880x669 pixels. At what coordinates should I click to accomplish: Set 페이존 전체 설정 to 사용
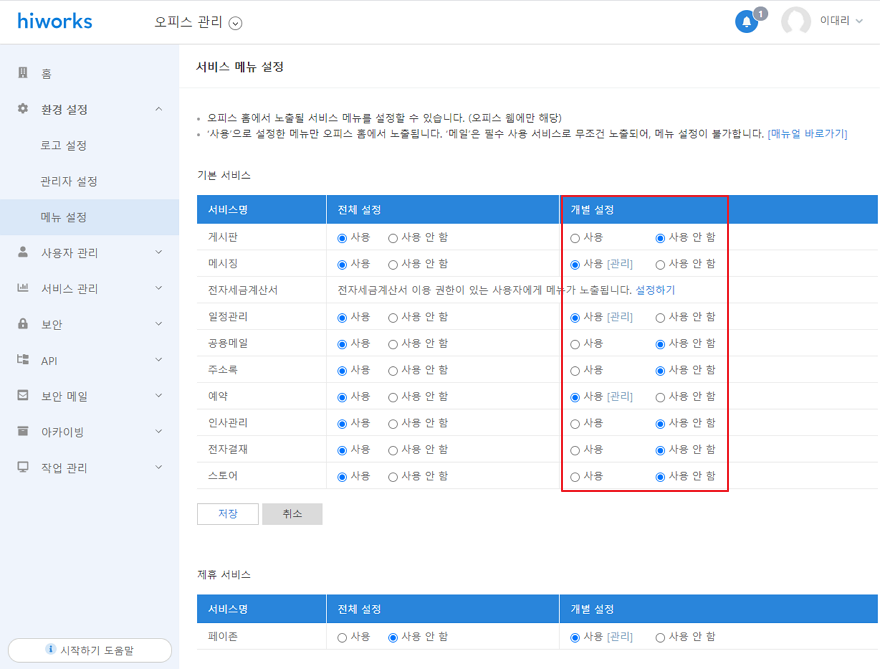click(342, 638)
